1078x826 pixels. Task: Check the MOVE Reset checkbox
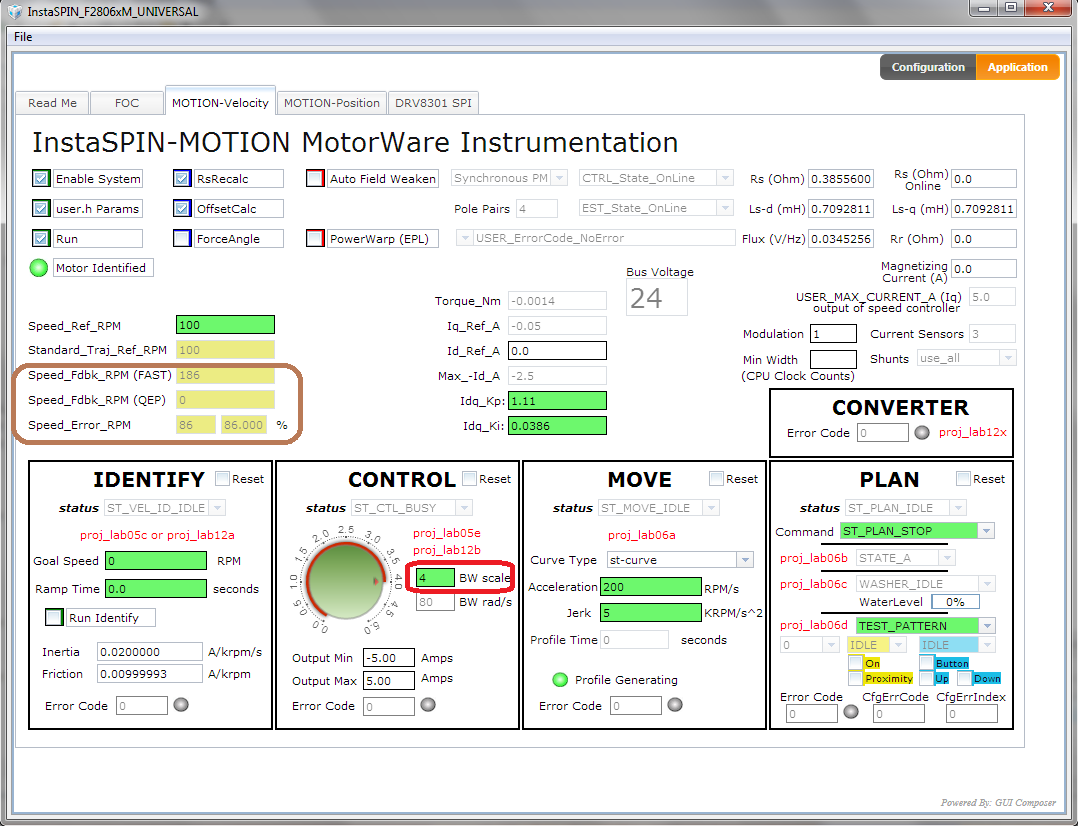click(716, 478)
